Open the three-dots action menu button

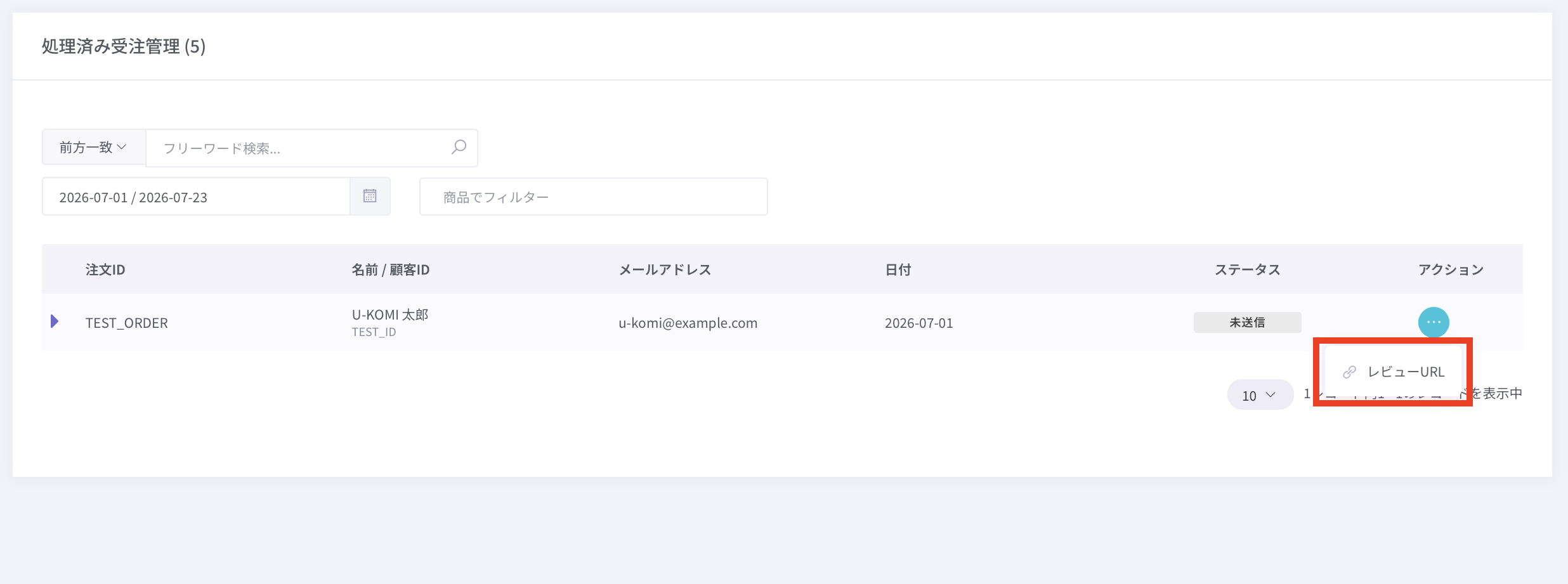(x=1434, y=322)
